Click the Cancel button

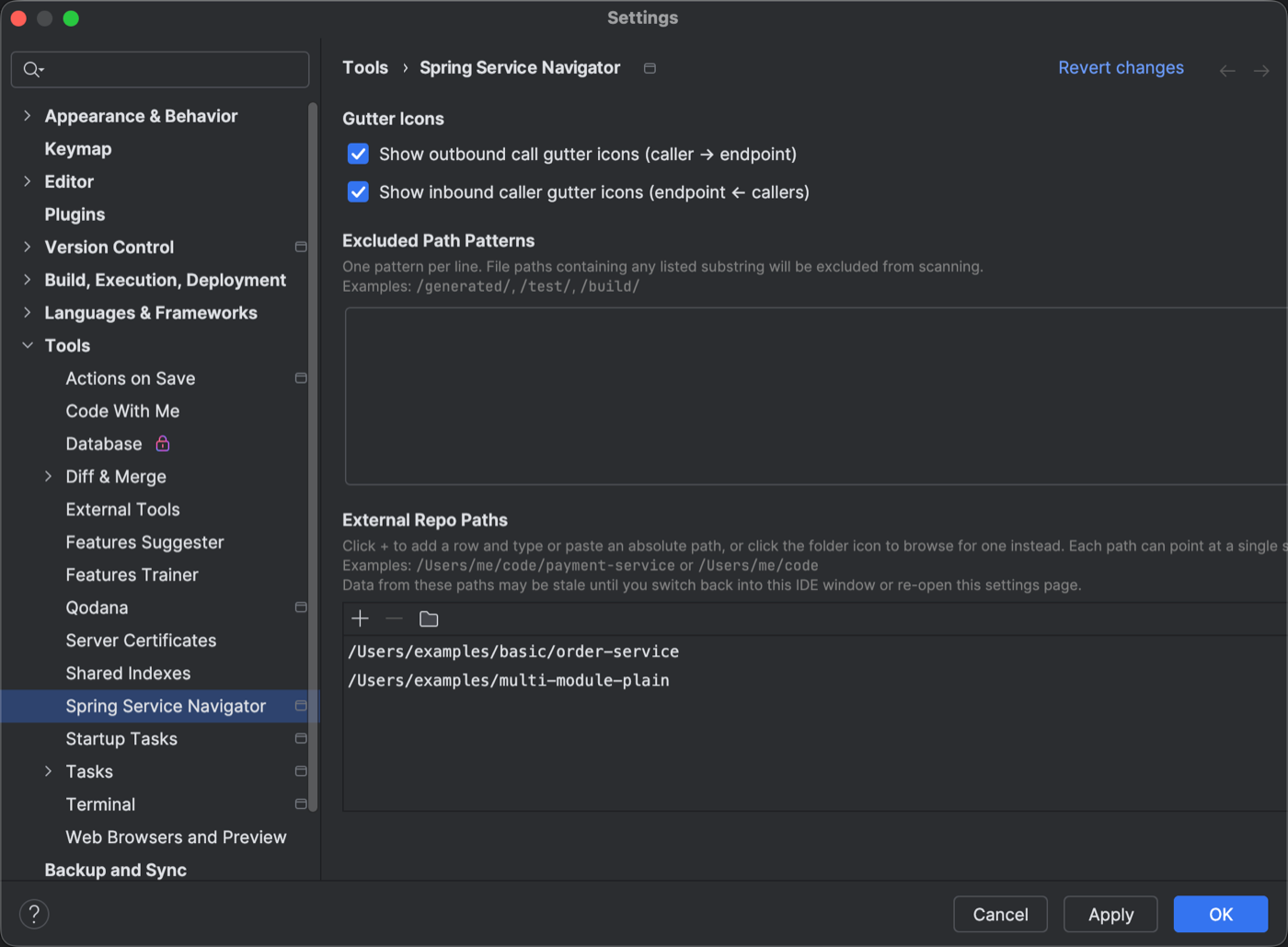(1000, 914)
